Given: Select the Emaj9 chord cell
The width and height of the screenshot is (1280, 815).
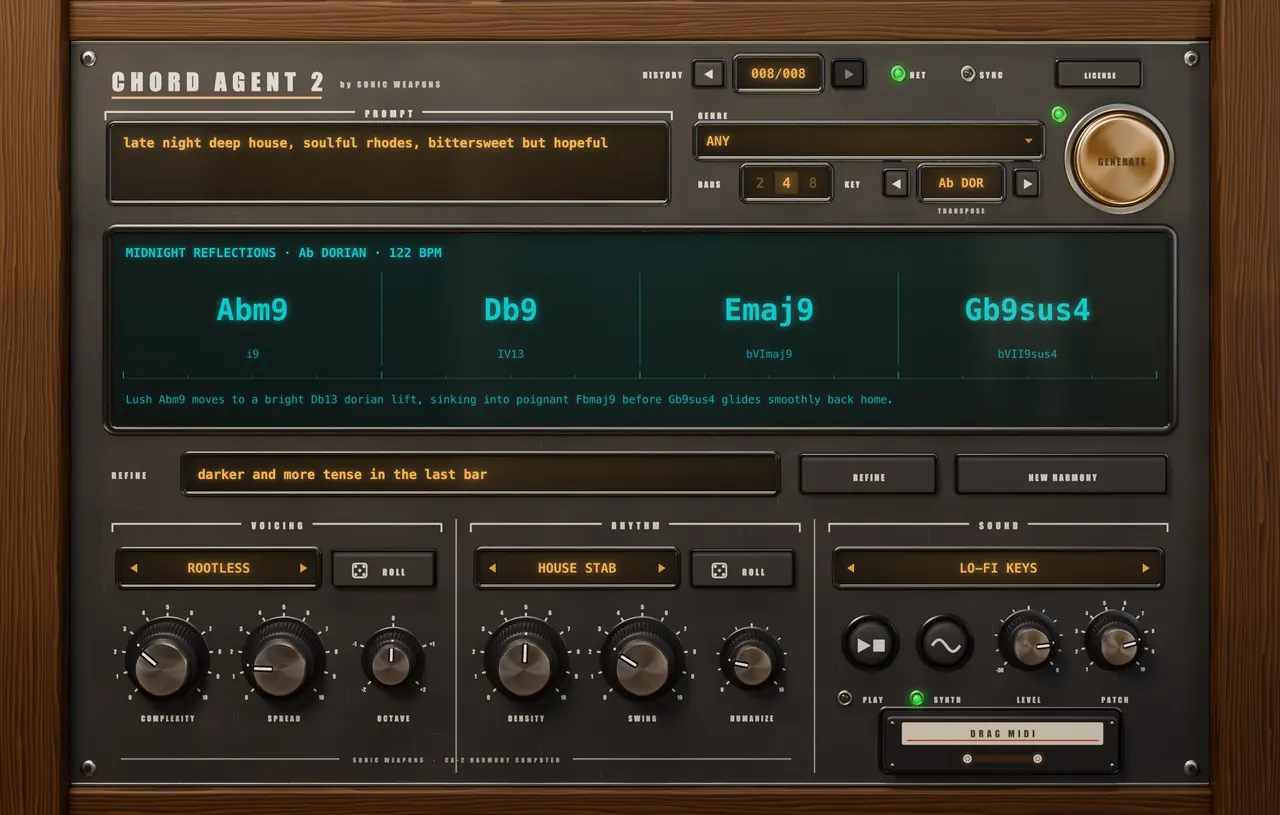Looking at the screenshot, I should pyautogui.click(x=769, y=324).
